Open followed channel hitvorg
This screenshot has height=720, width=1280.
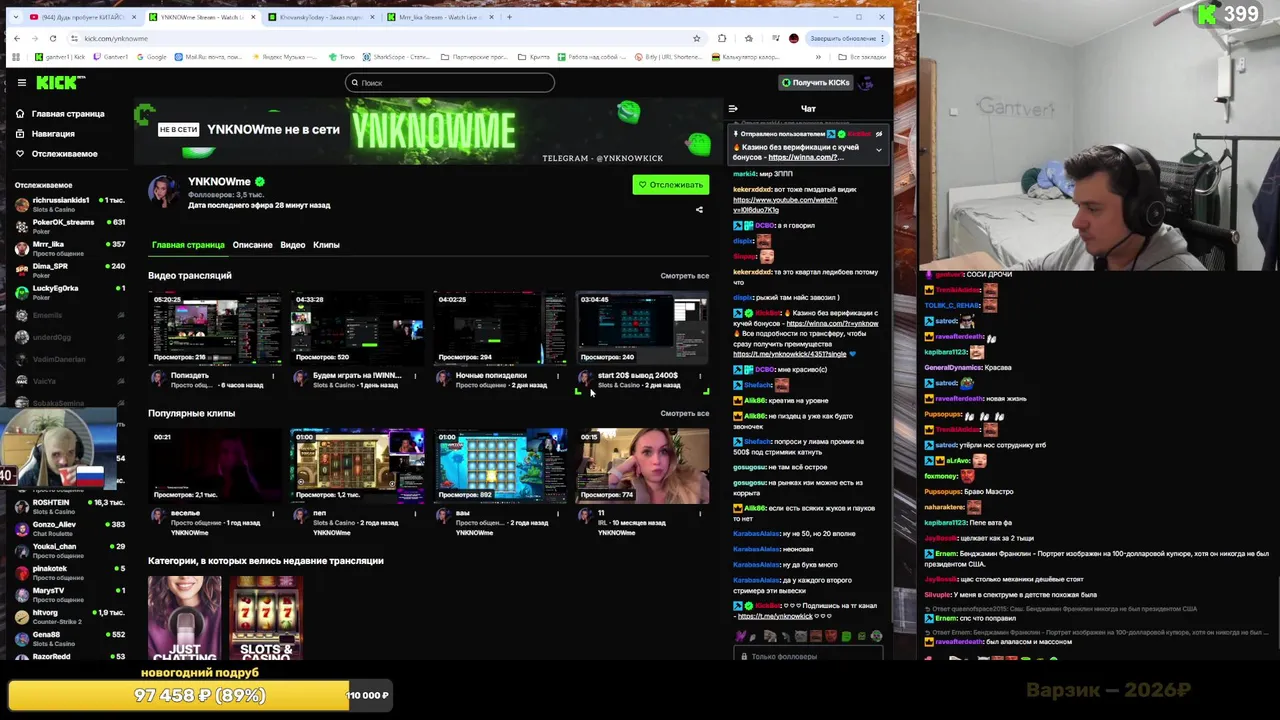coord(68,616)
